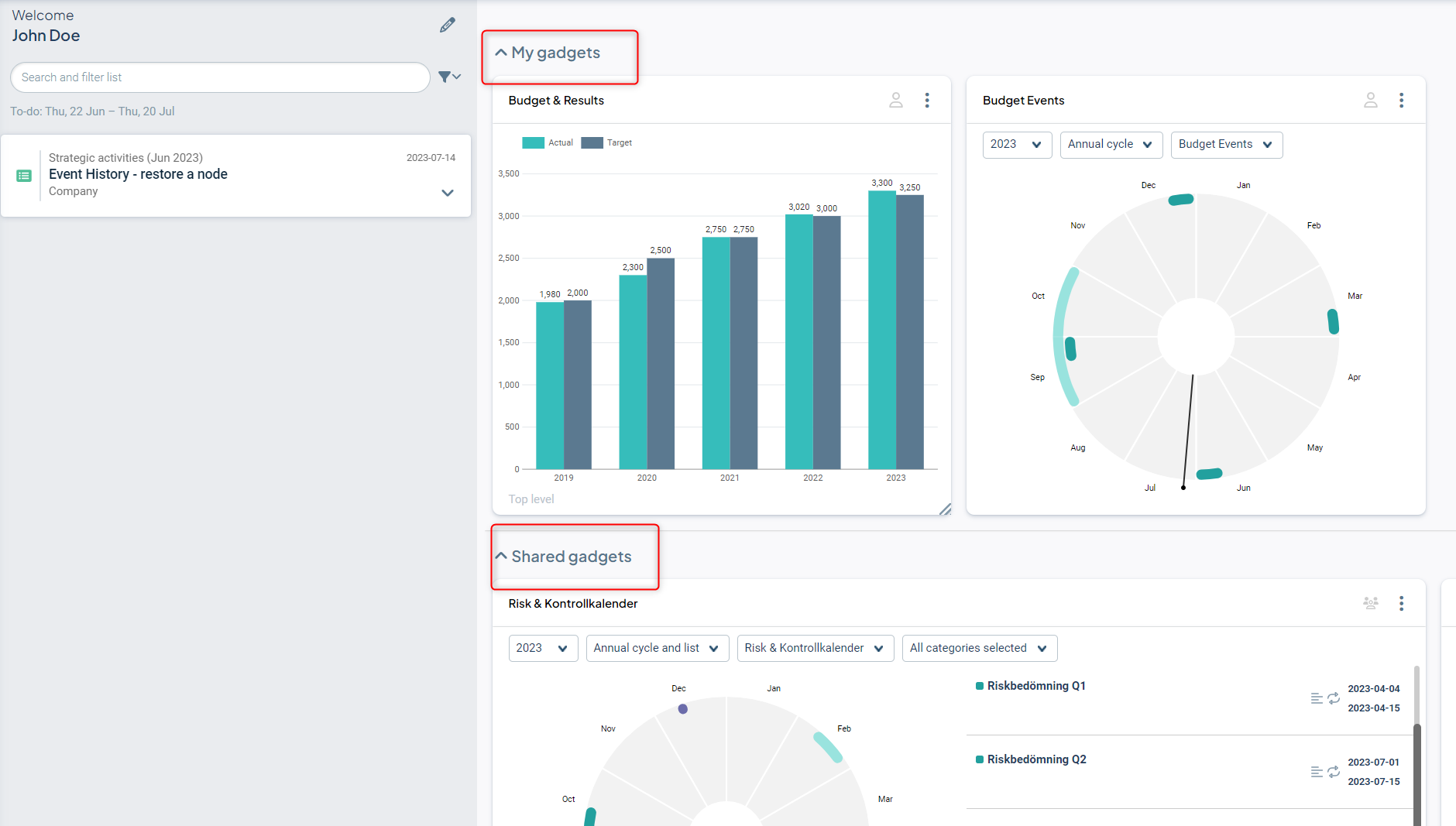This screenshot has height=826, width=1456.
Task: Click the 2021 Actual bar labeled 2,750
Action: pos(716,353)
